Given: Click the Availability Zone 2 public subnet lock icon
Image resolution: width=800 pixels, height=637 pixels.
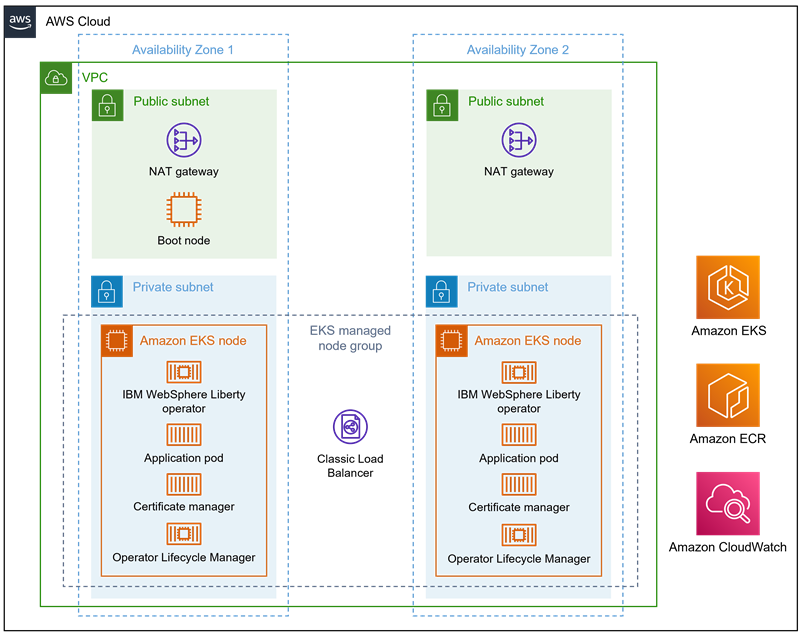Looking at the screenshot, I should pyautogui.click(x=442, y=106).
